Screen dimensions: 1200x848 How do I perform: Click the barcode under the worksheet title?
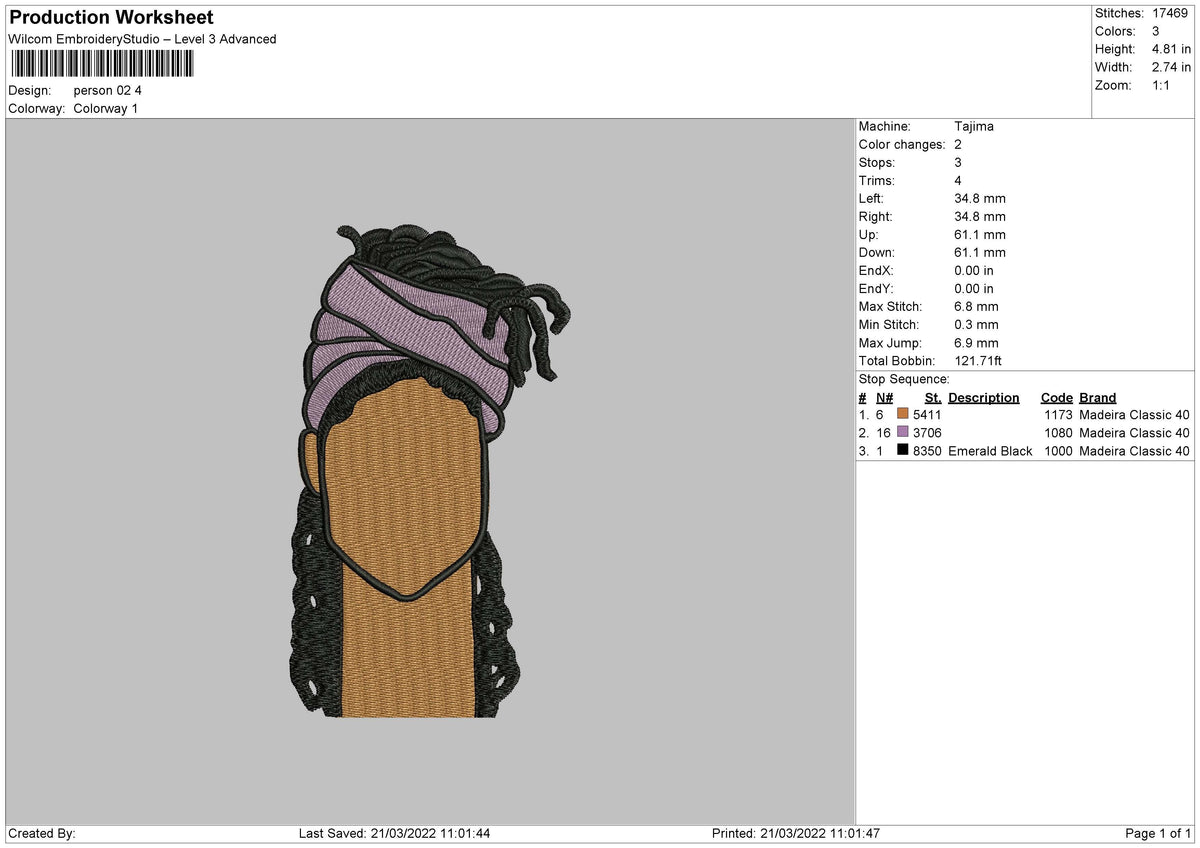[x=103, y=65]
